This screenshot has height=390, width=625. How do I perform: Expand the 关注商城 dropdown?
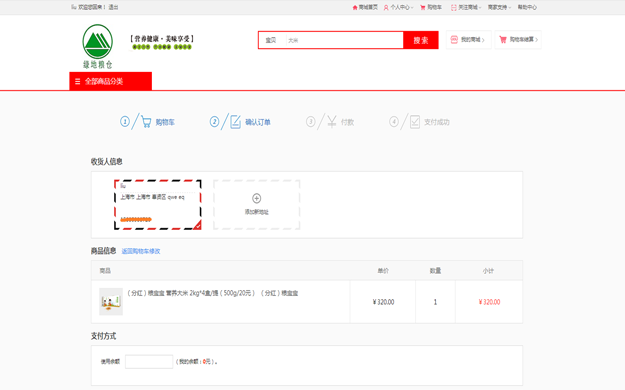466,8
